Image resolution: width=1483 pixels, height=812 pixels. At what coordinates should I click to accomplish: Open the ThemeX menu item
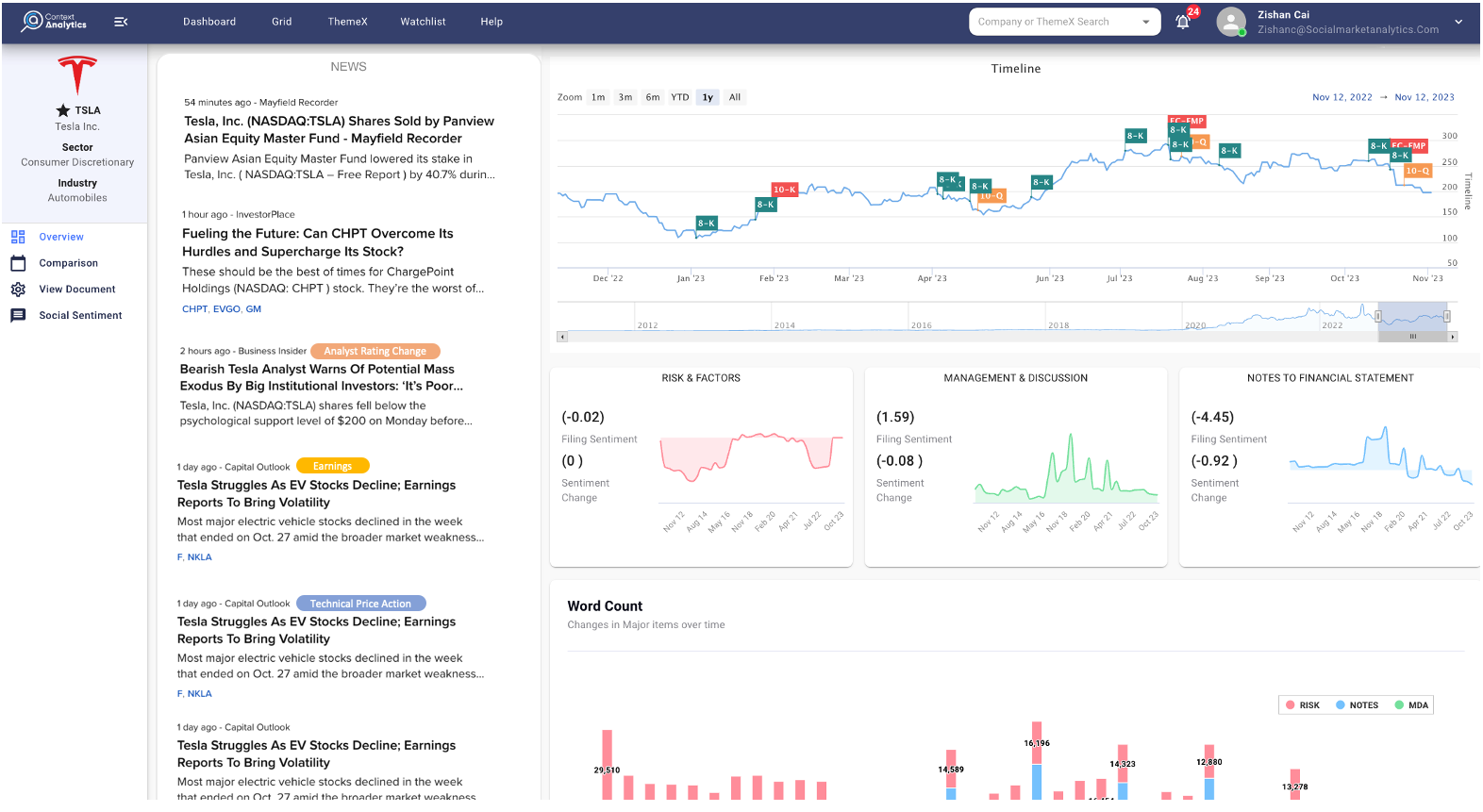click(347, 22)
